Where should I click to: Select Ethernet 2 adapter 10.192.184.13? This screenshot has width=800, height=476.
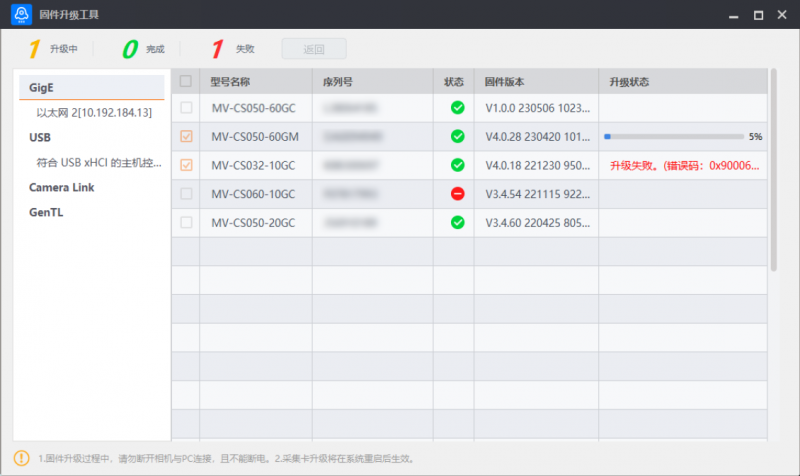tap(94, 113)
